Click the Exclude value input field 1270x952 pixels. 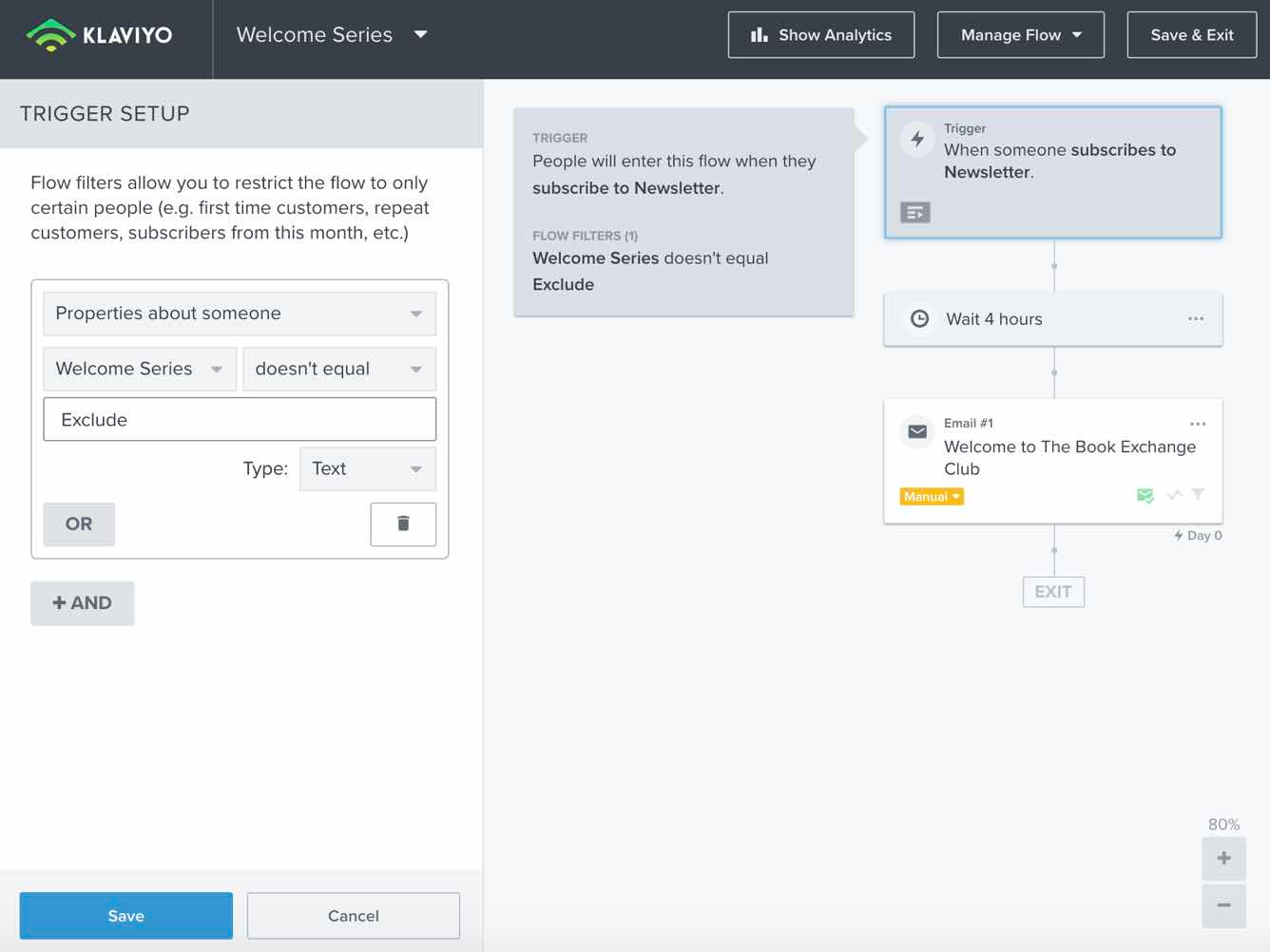point(240,420)
